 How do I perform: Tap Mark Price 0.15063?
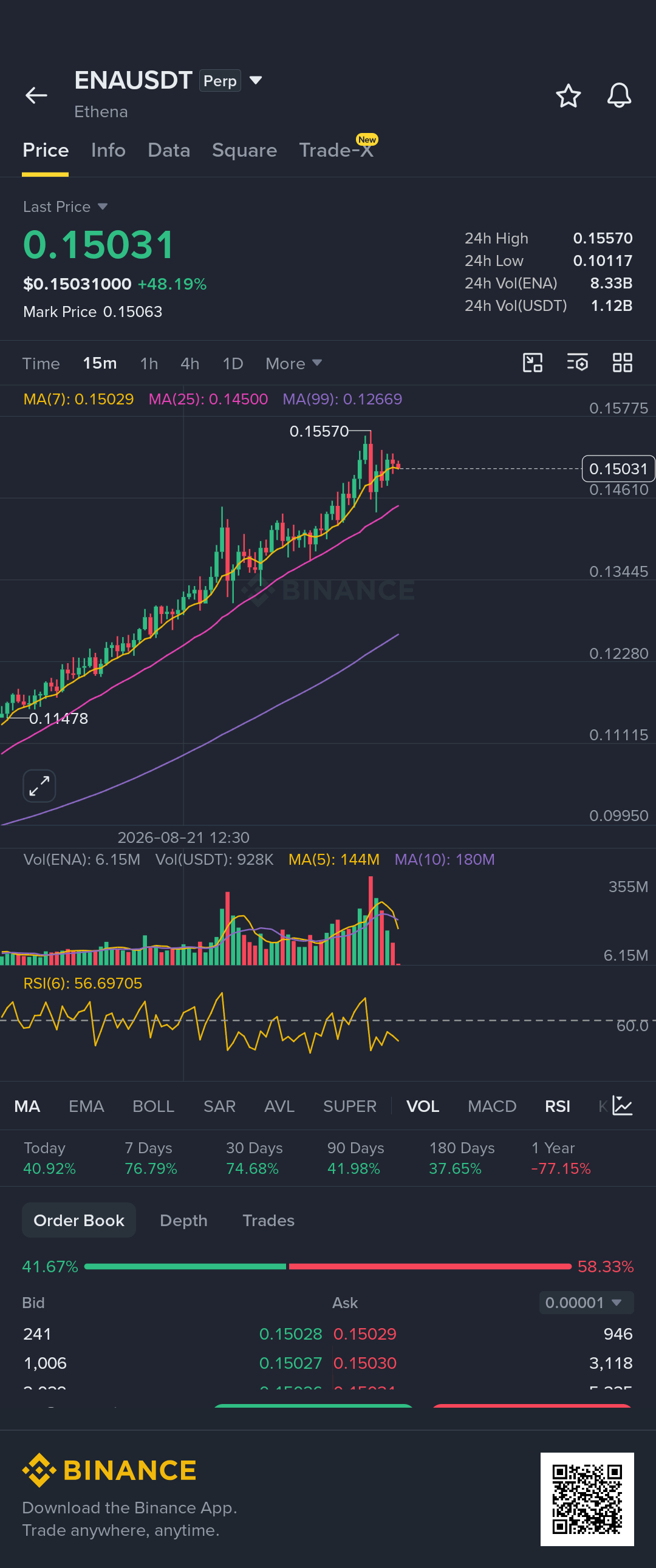coord(92,312)
